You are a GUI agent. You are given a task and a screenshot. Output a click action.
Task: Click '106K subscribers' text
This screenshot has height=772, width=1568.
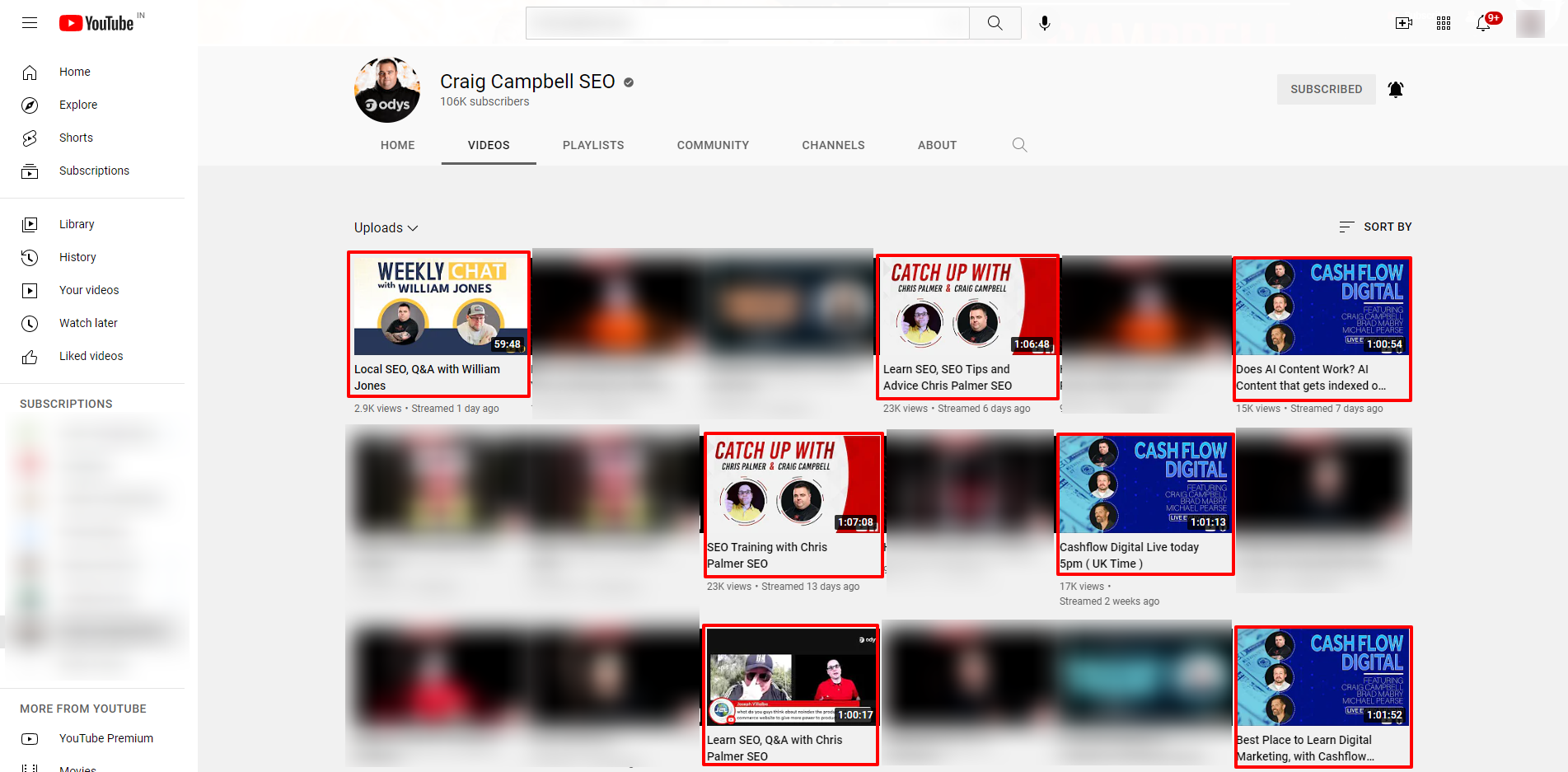click(484, 101)
